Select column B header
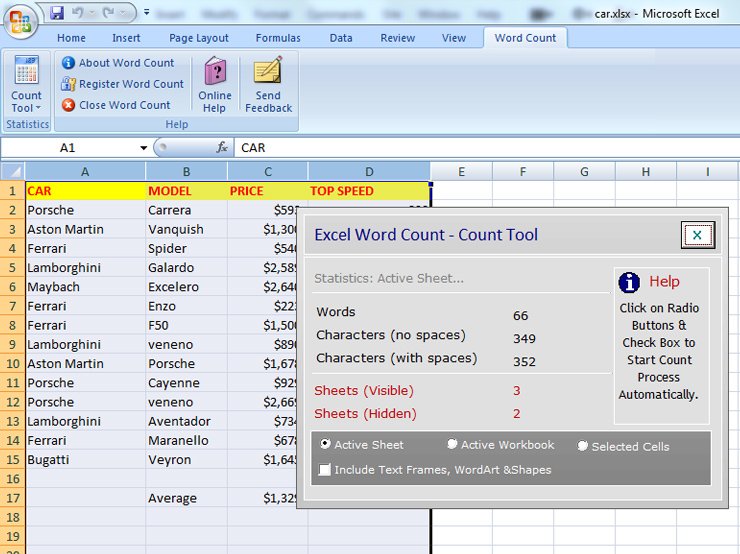Screen dimensions: 740x554 [x=186, y=171]
